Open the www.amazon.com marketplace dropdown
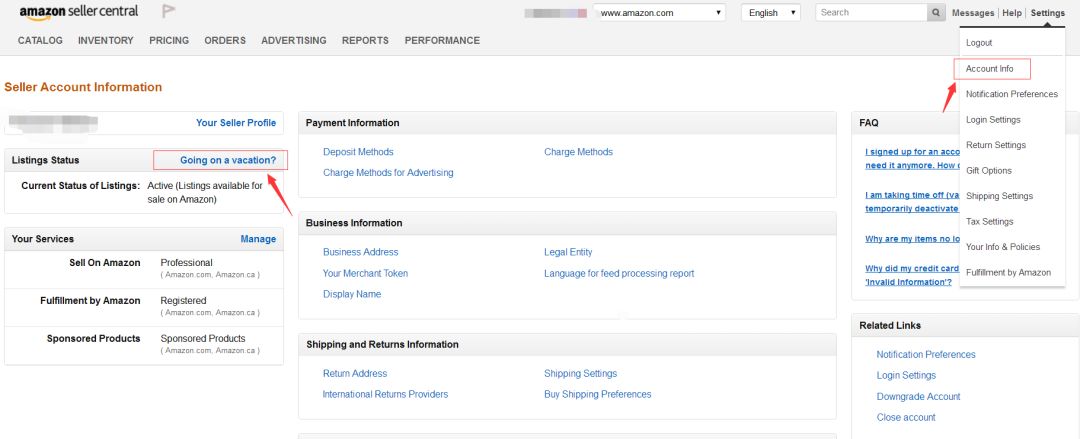This screenshot has width=1080, height=439. (659, 13)
